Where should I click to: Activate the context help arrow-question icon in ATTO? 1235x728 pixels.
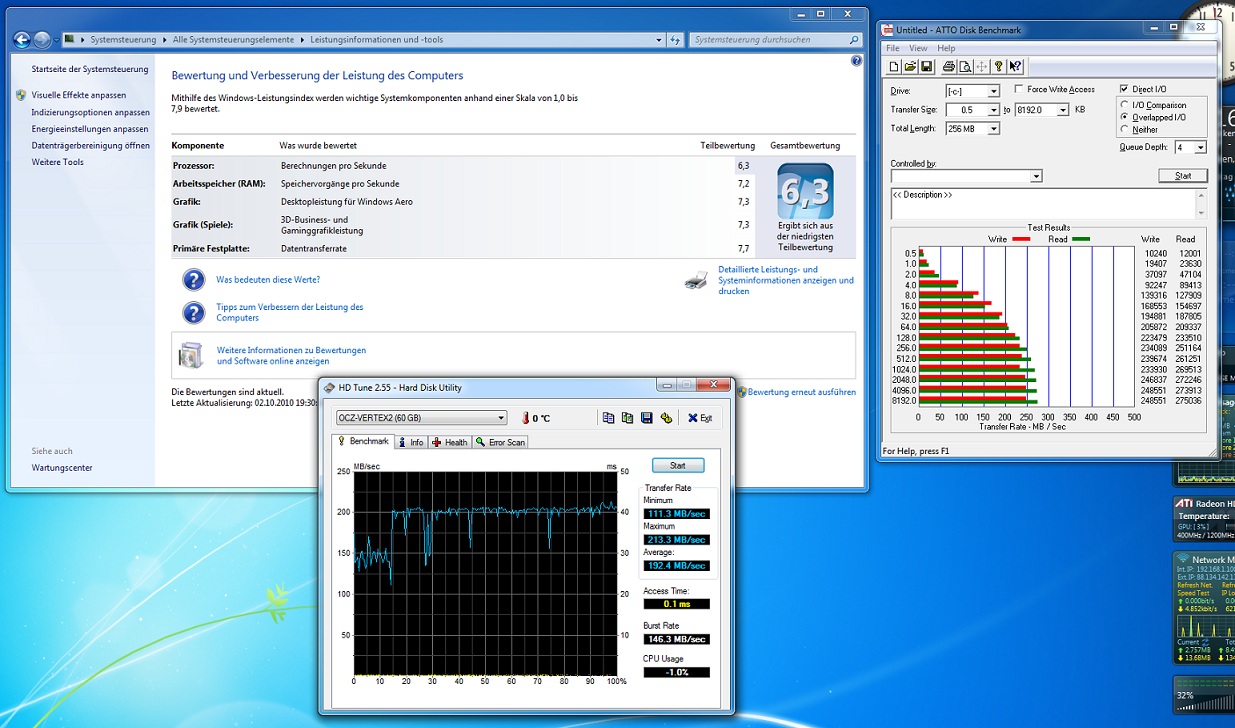point(1016,67)
